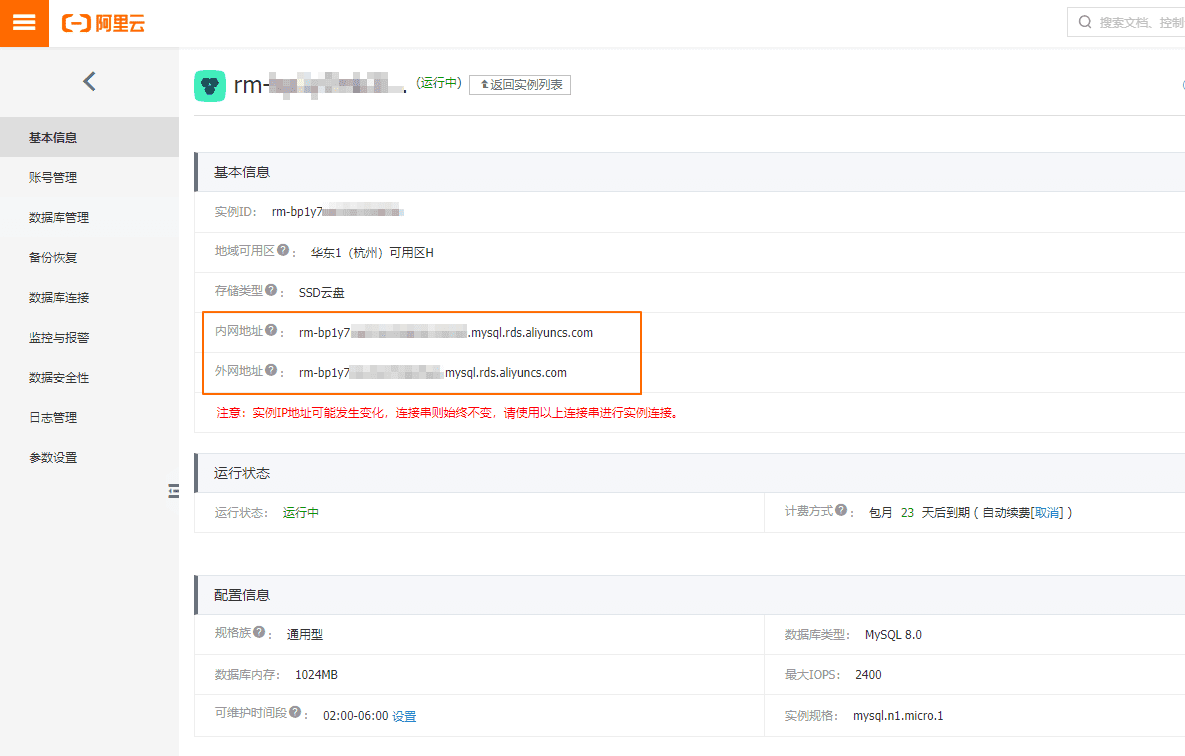The image size is (1185, 756).
Task: Click 设置 link for maintenance window
Action: tap(404, 716)
